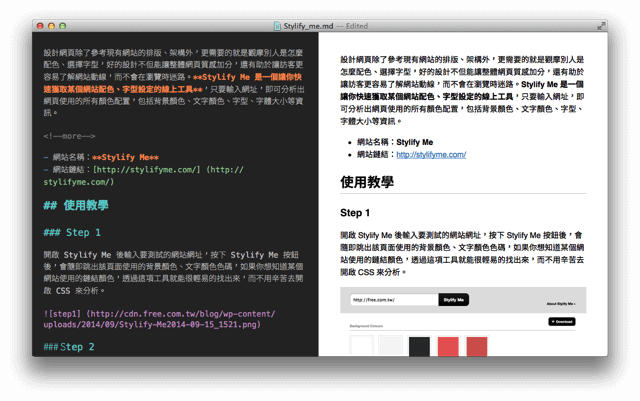Click the bold 'Stylify Me 是一個' text in preview
This screenshot has width=640, height=401.
coord(553,85)
